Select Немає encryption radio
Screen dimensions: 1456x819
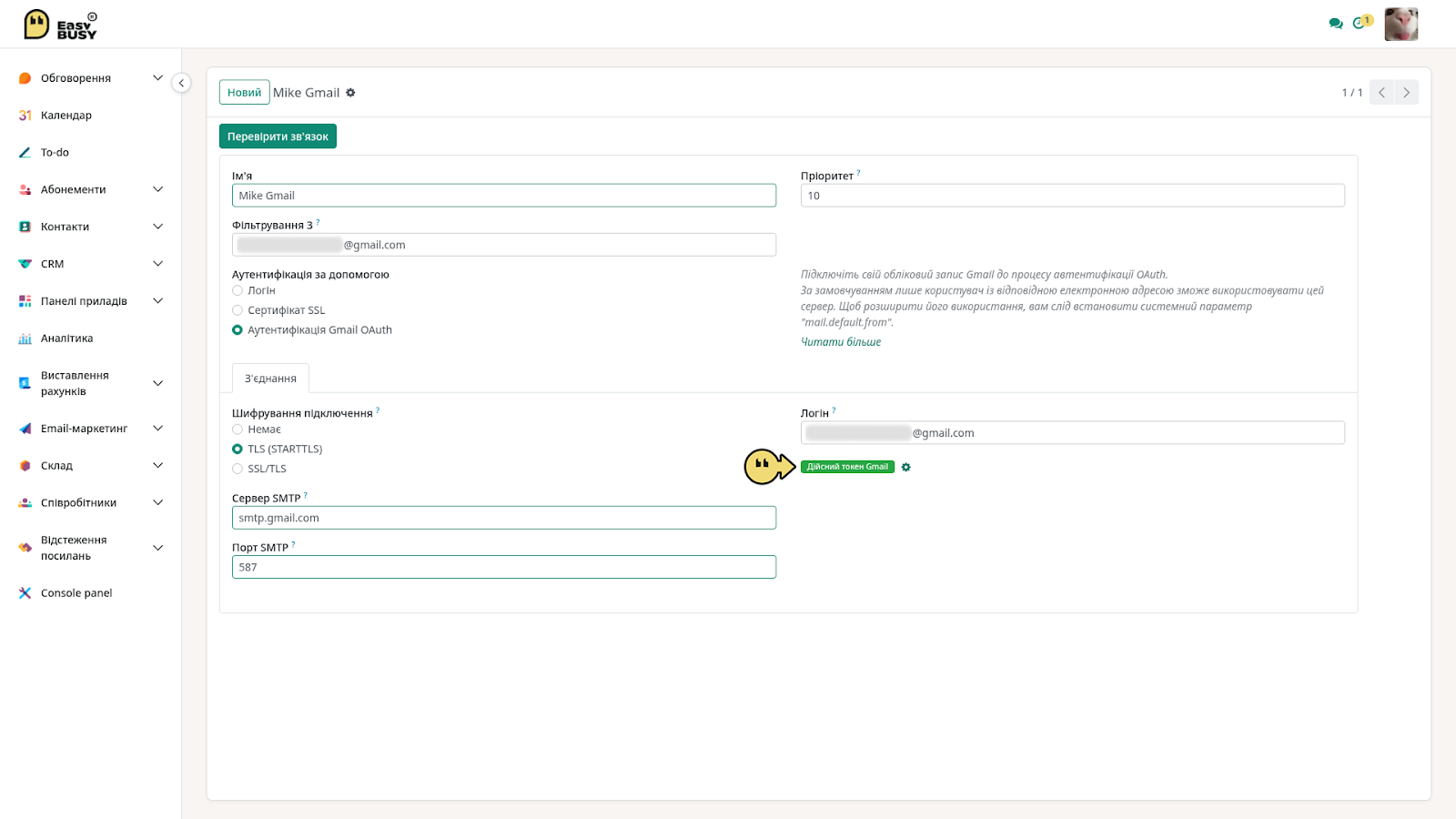coord(238,430)
